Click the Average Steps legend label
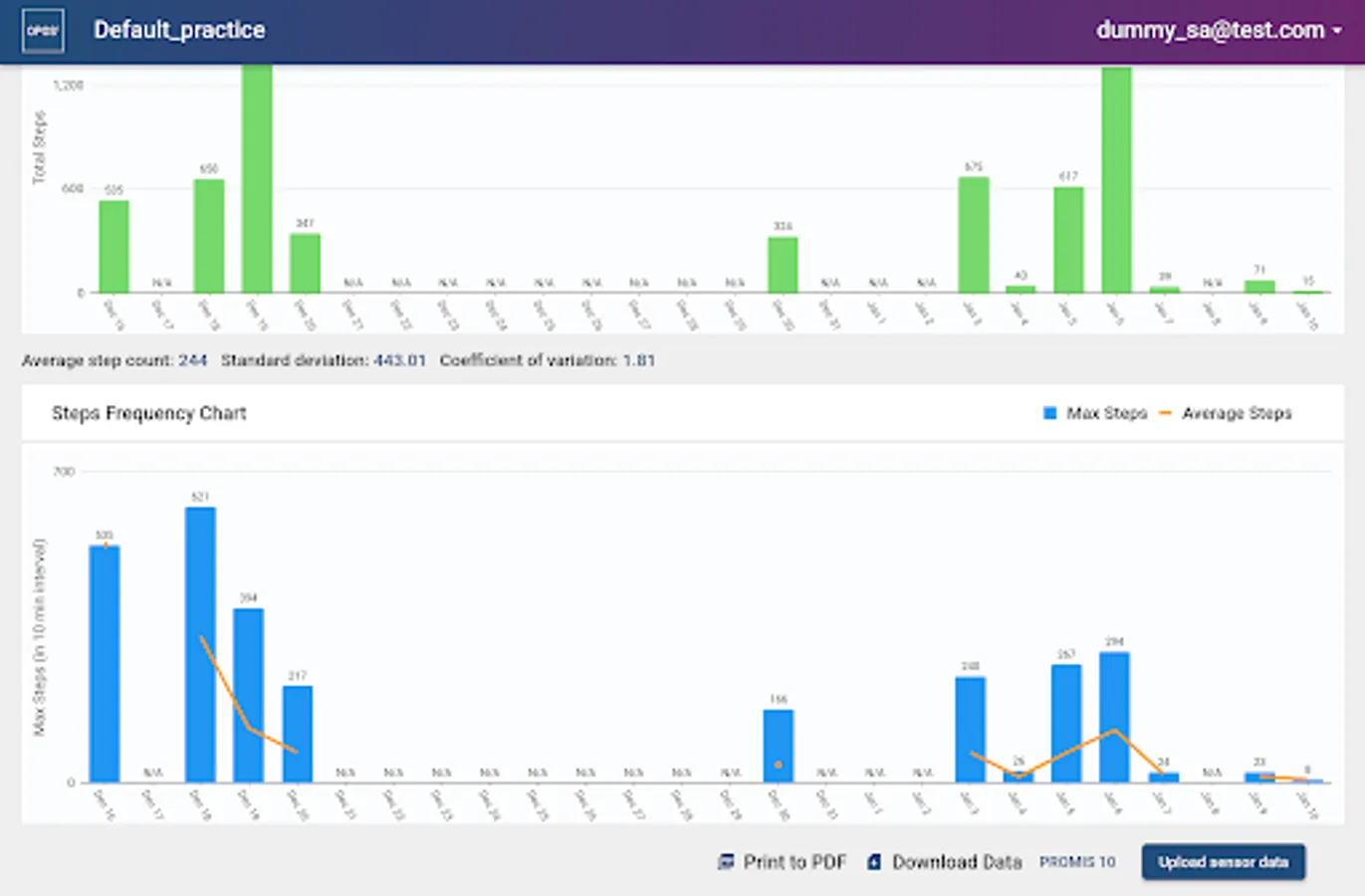 1237,413
